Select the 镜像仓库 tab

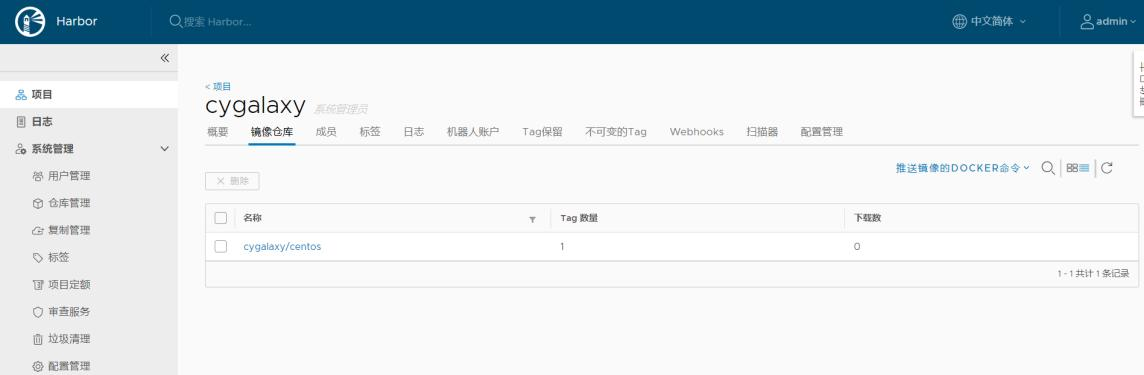click(272, 132)
